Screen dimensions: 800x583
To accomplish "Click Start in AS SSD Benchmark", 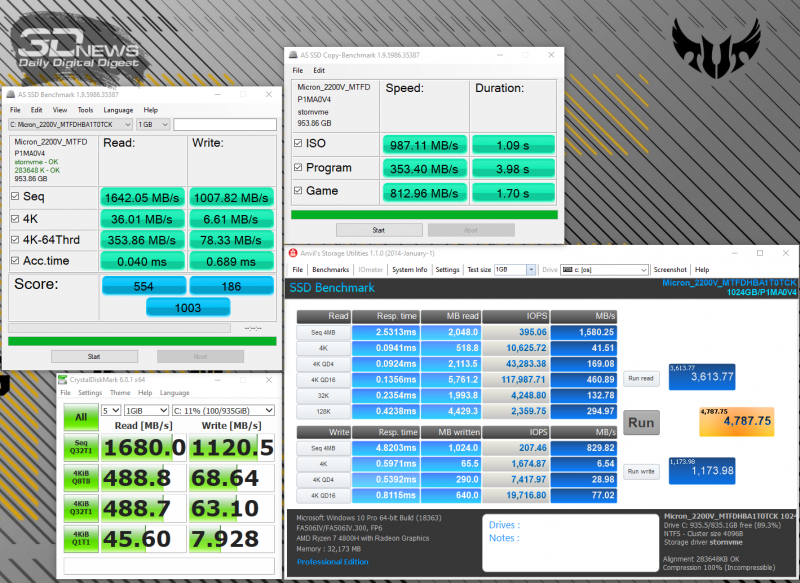I will [94, 356].
